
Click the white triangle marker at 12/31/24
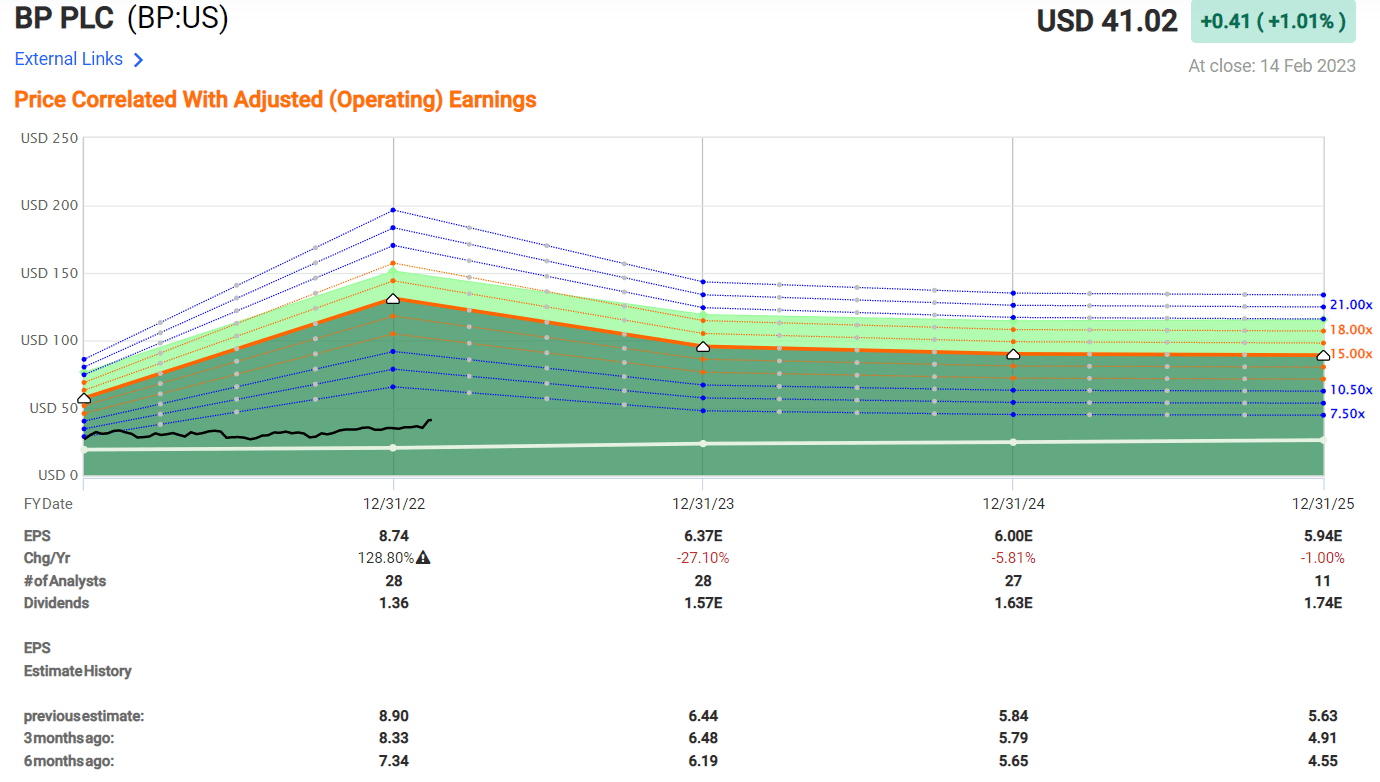[x=1013, y=353]
